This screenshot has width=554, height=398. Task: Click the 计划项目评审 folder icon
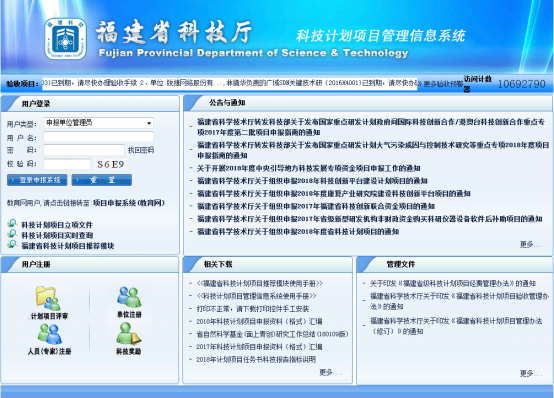click(47, 299)
